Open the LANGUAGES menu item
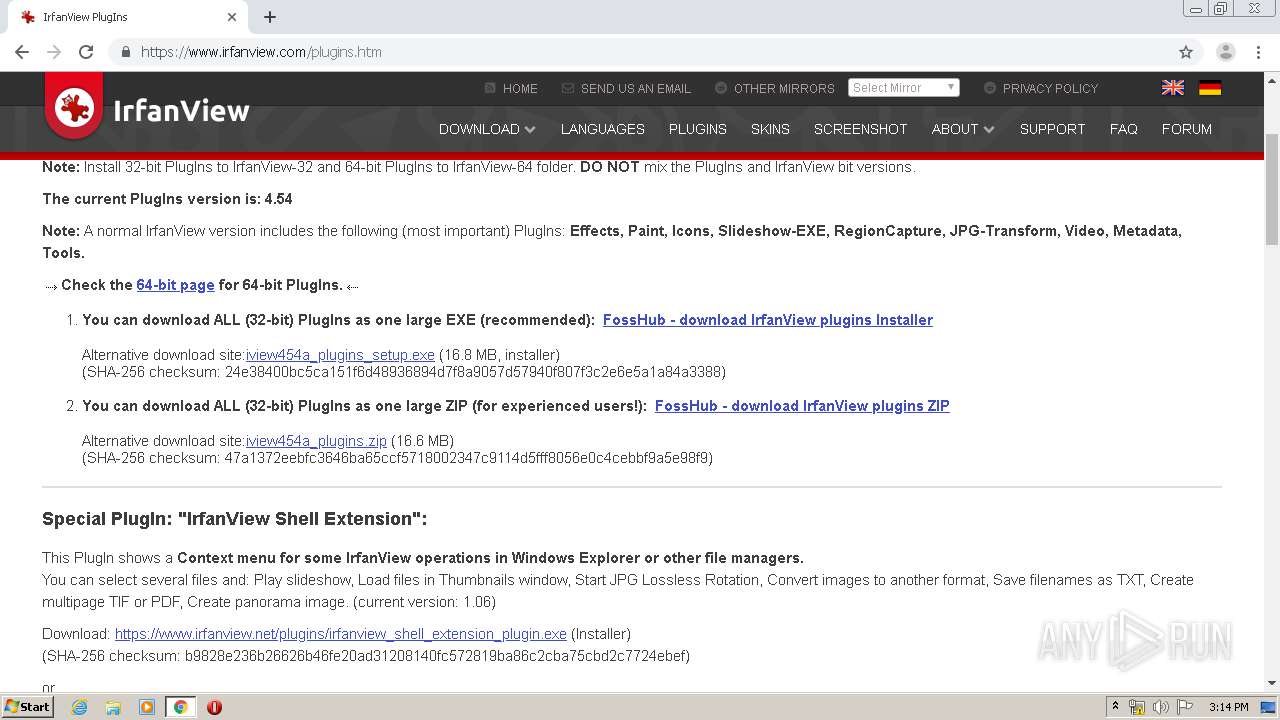This screenshot has height=720, width=1280. point(602,129)
